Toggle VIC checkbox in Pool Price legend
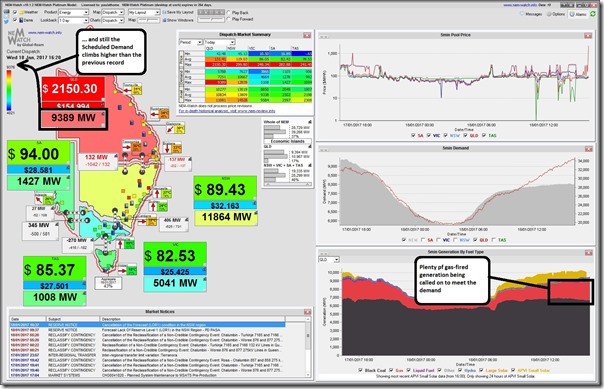The image size is (604, 389). [429, 136]
